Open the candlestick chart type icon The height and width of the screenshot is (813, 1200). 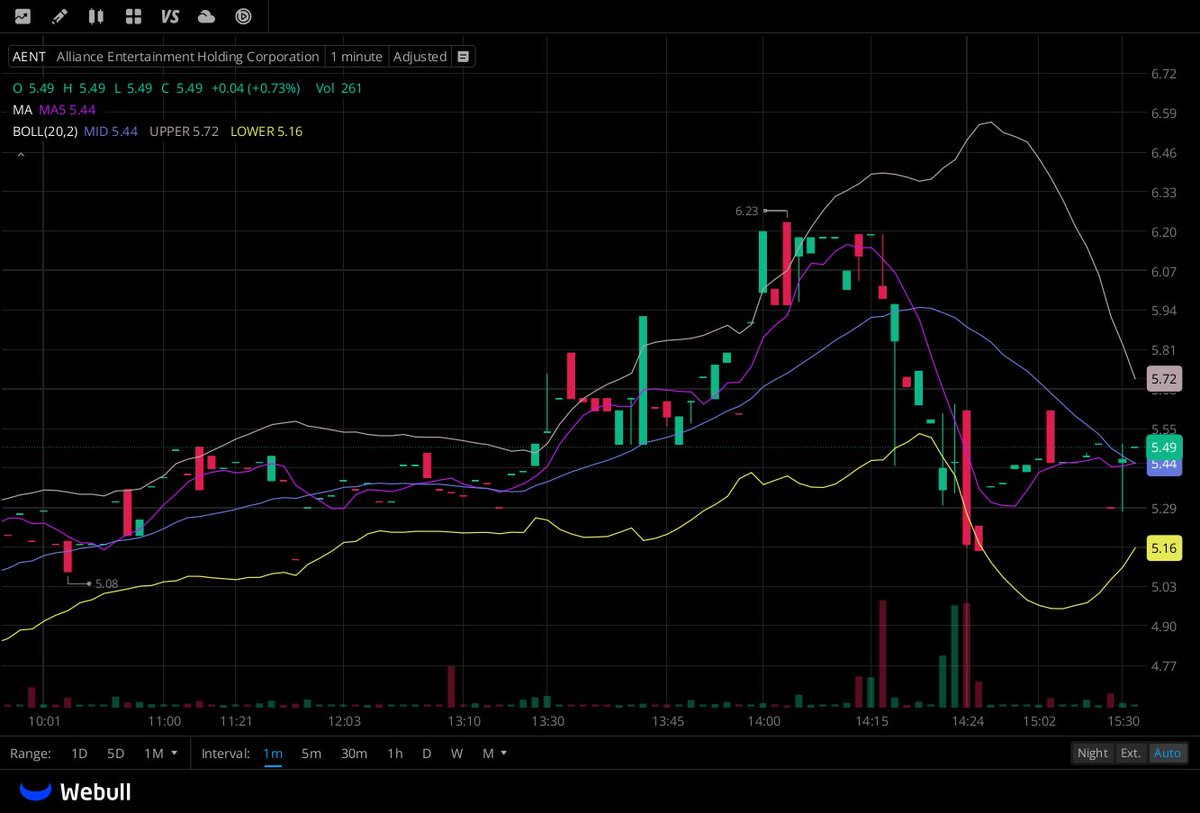point(96,16)
